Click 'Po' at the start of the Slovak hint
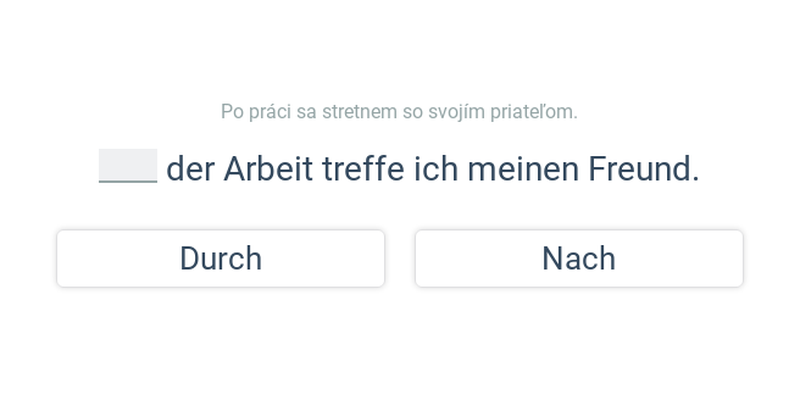Image resolution: width=800 pixels, height=400 pixels. (232, 112)
